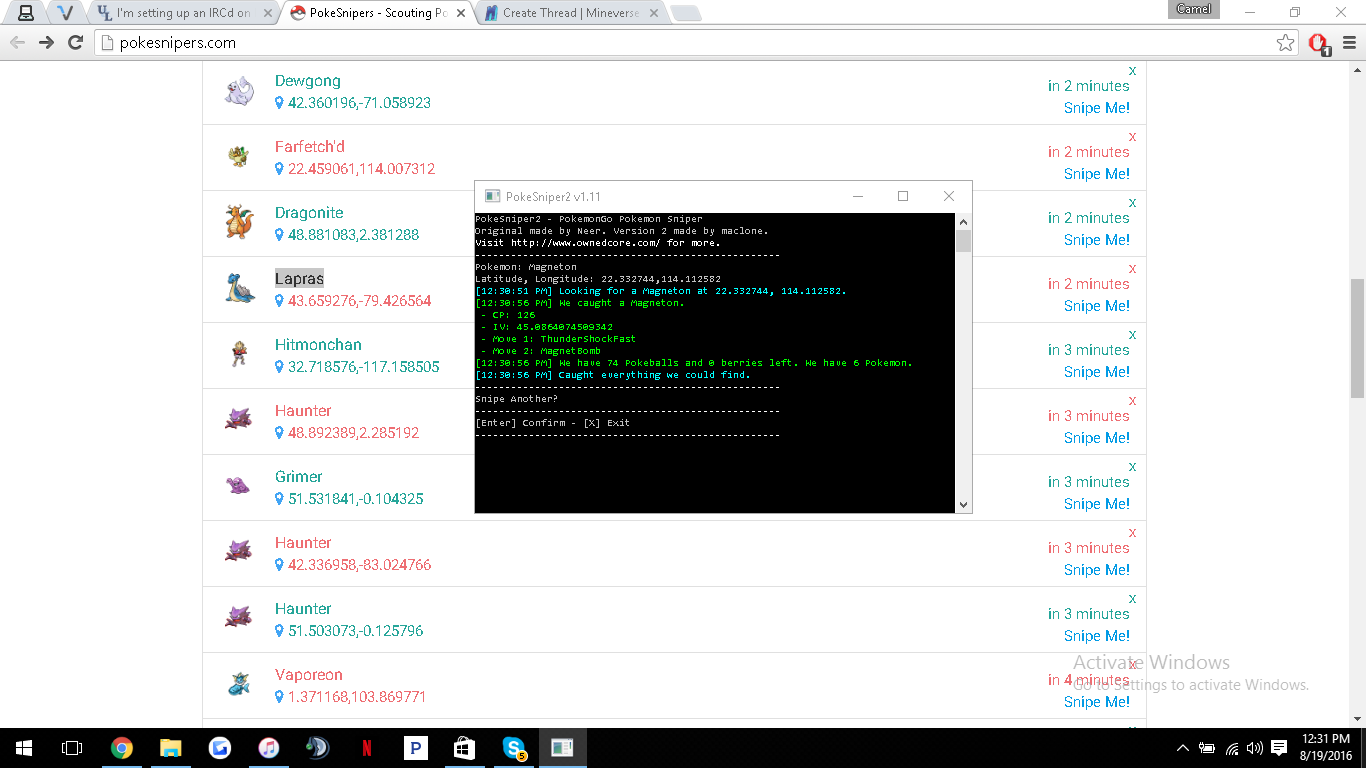Click the pin beside Haunter coordinates 42.336958,-83.024766
This screenshot has width=1366, height=768.
(x=280, y=565)
